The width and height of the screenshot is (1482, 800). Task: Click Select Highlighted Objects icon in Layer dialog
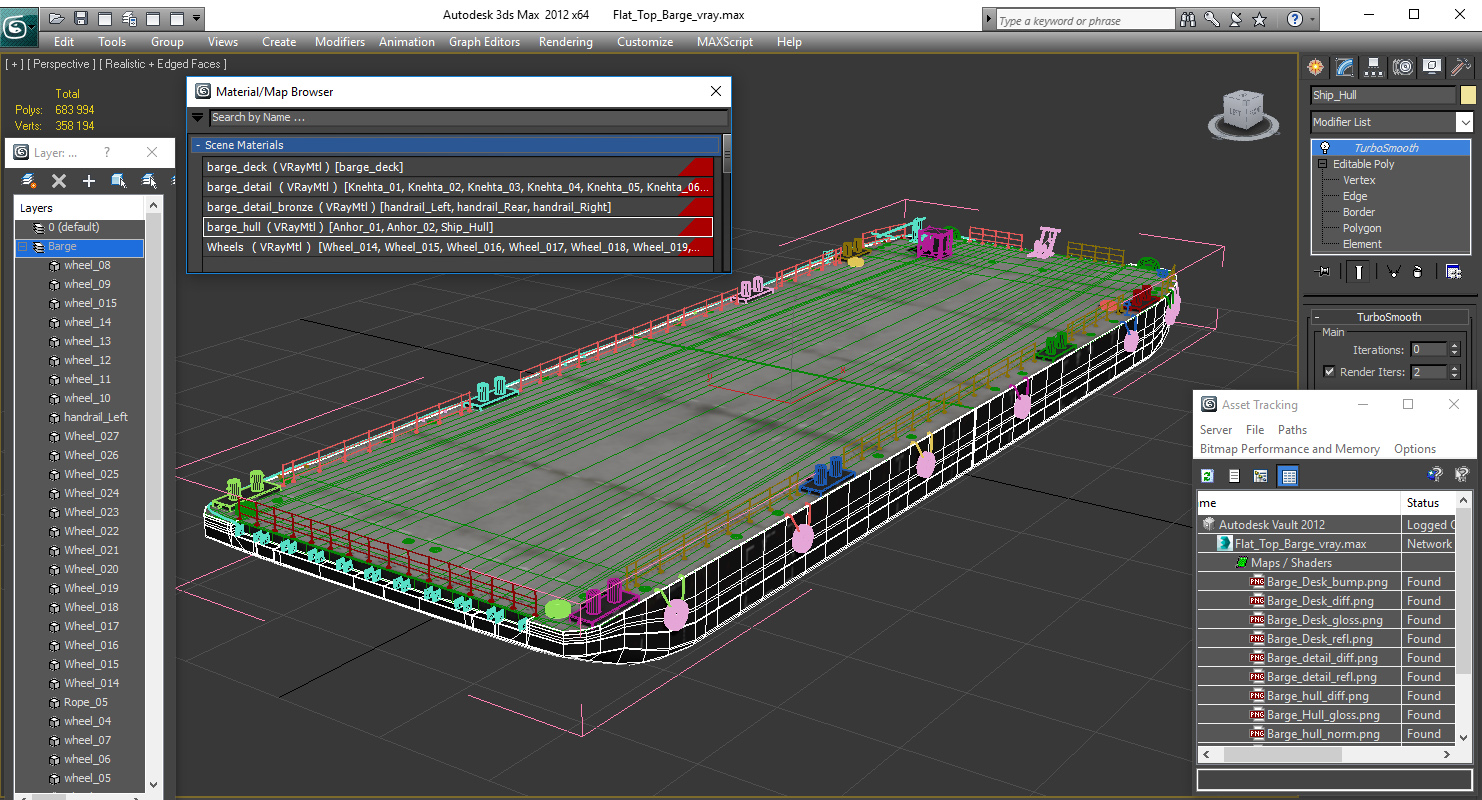click(119, 181)
